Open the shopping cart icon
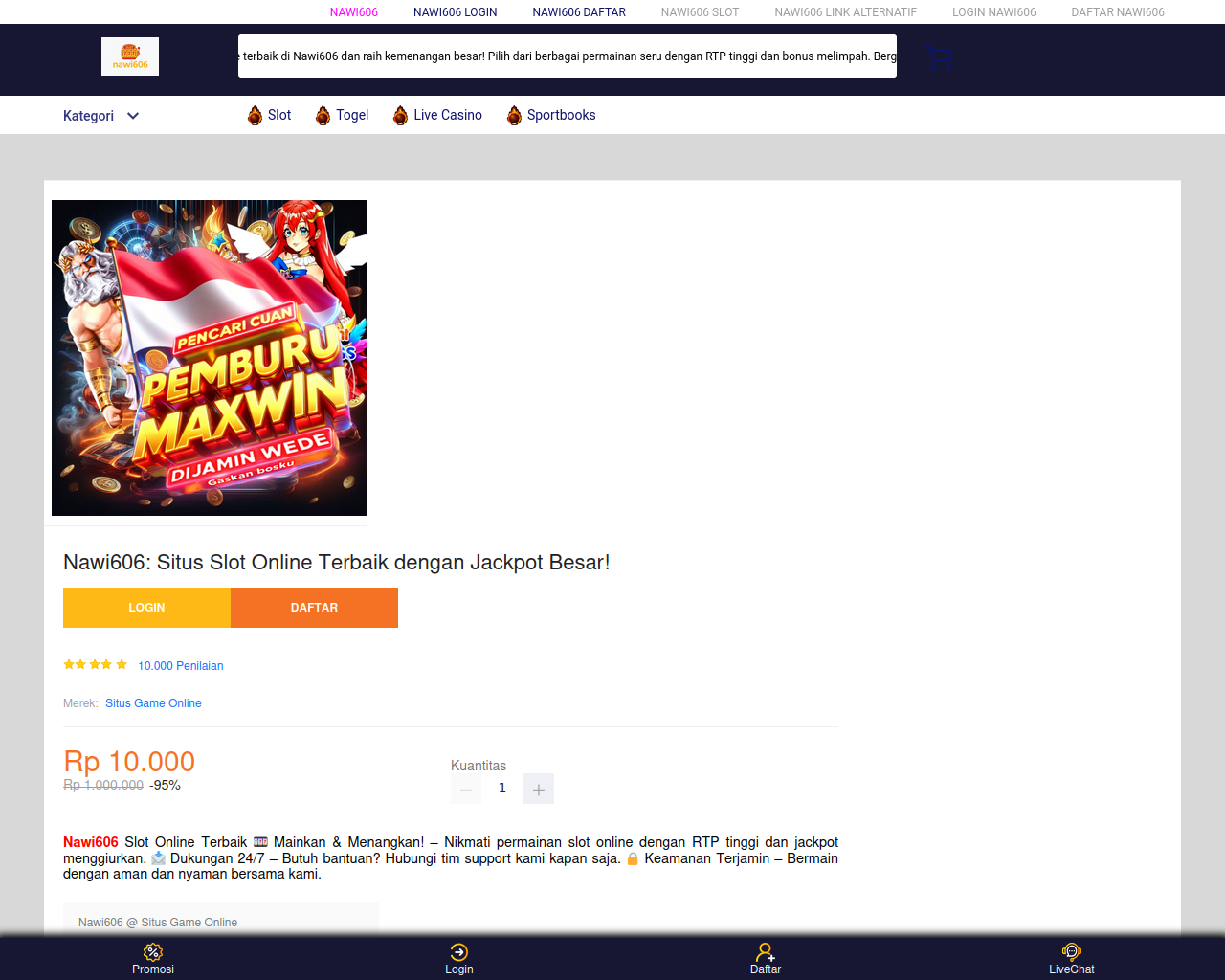The height and width of the screenshot is (980, 1225). coord(939,57)
